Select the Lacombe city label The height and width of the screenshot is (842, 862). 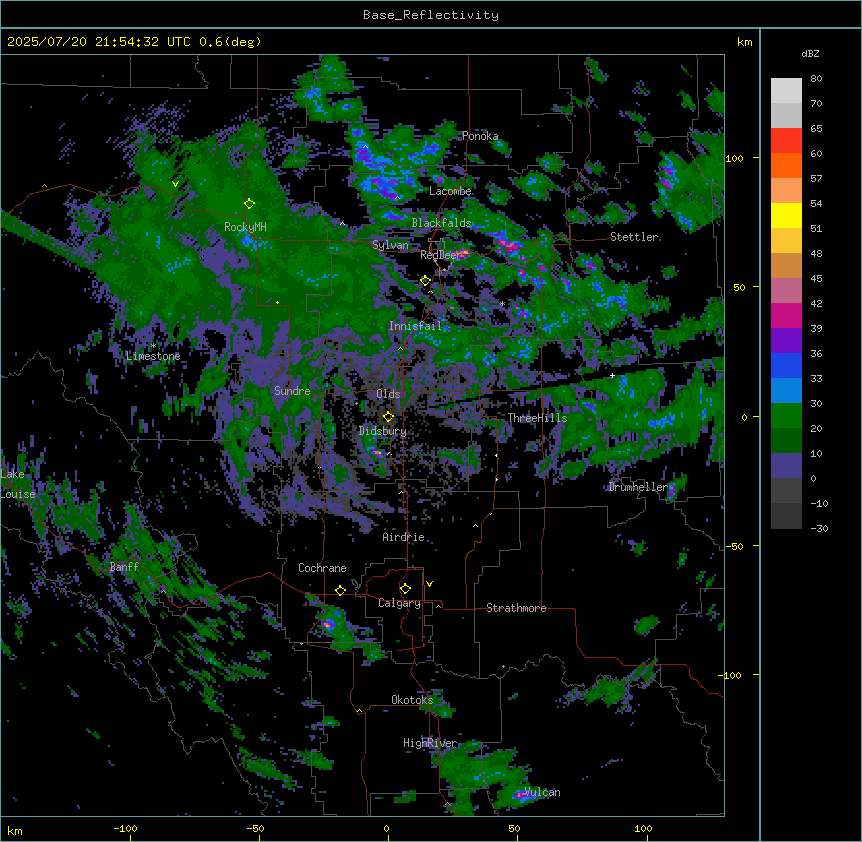(450, 191)
